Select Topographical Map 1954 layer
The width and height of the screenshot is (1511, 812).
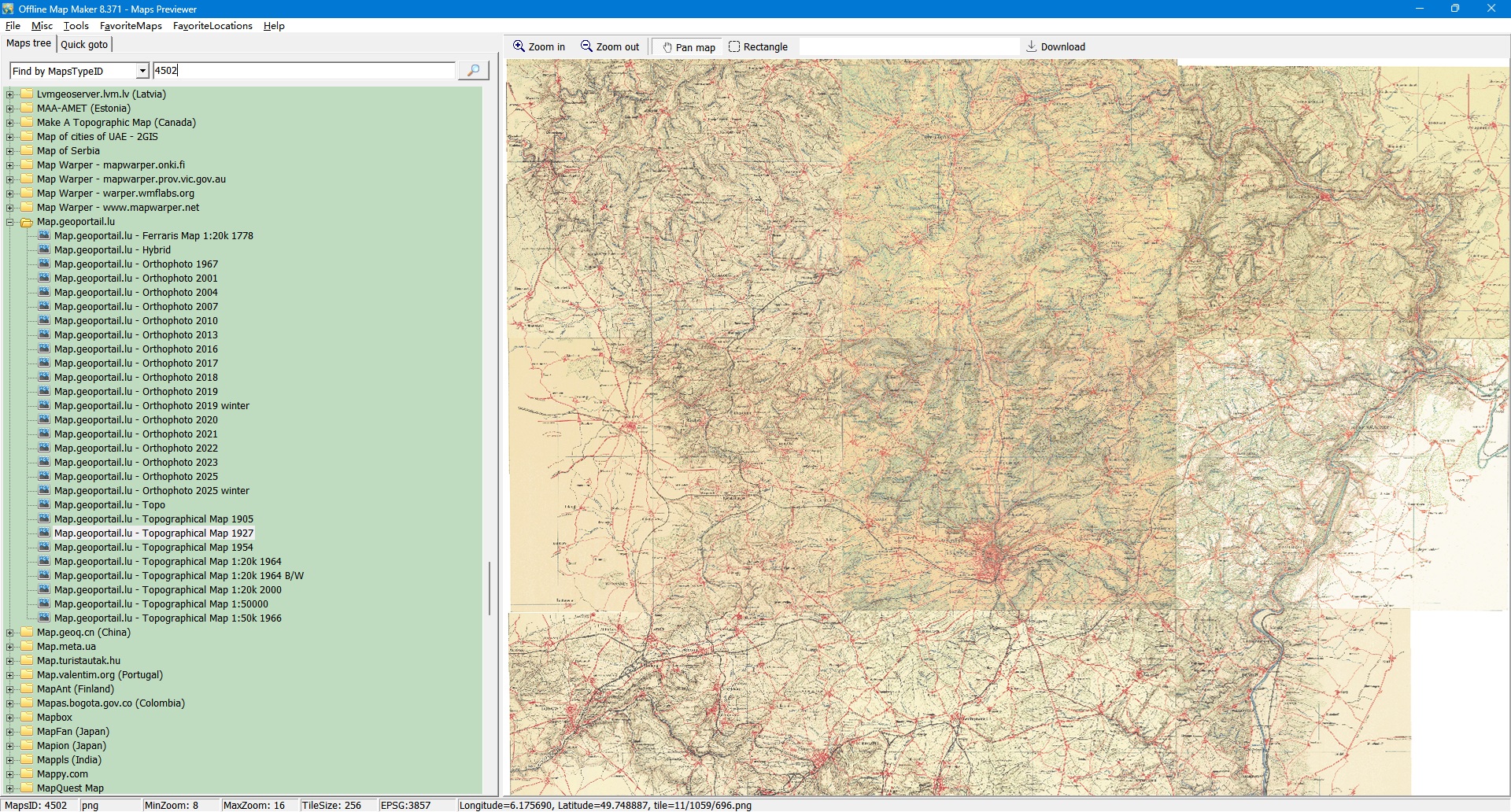[153, 548]
